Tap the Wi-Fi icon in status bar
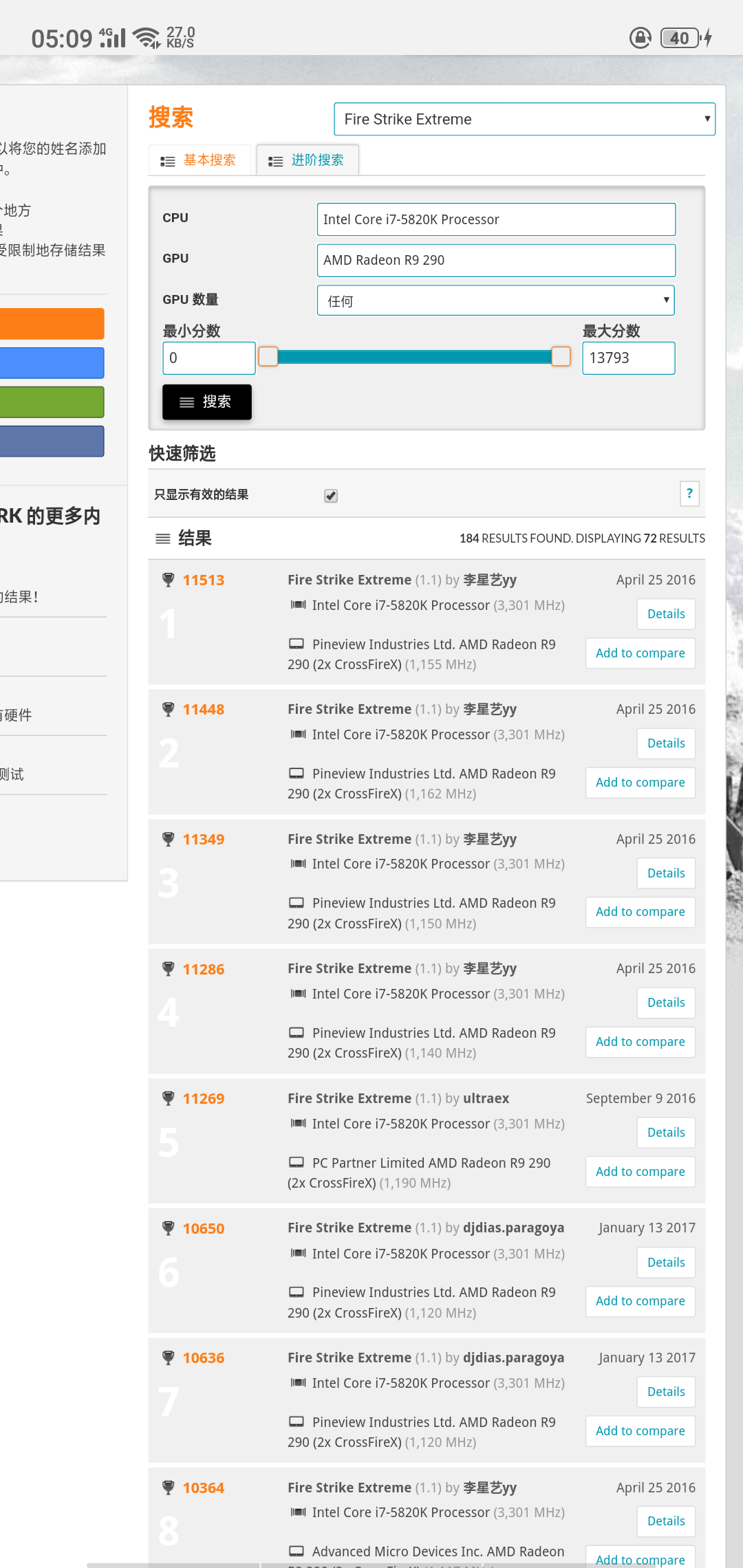 [146, 38]
